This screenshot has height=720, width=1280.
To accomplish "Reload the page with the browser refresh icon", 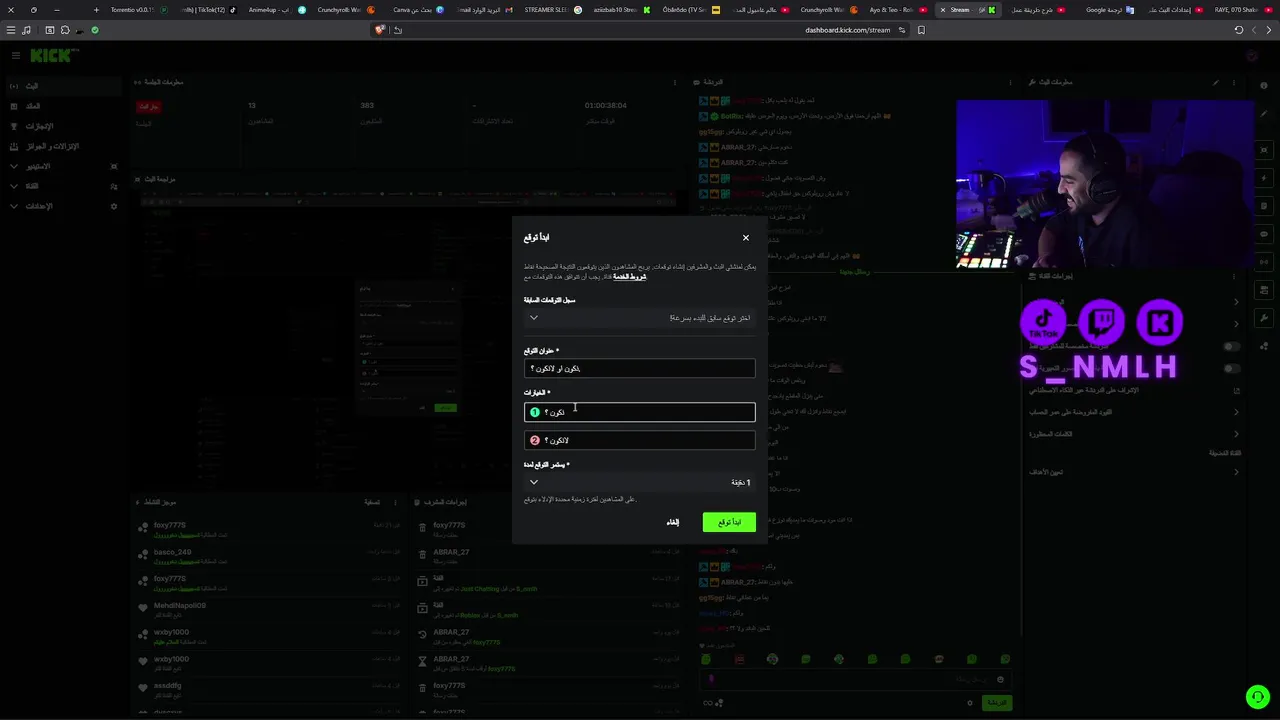I will click(1239, 30).
